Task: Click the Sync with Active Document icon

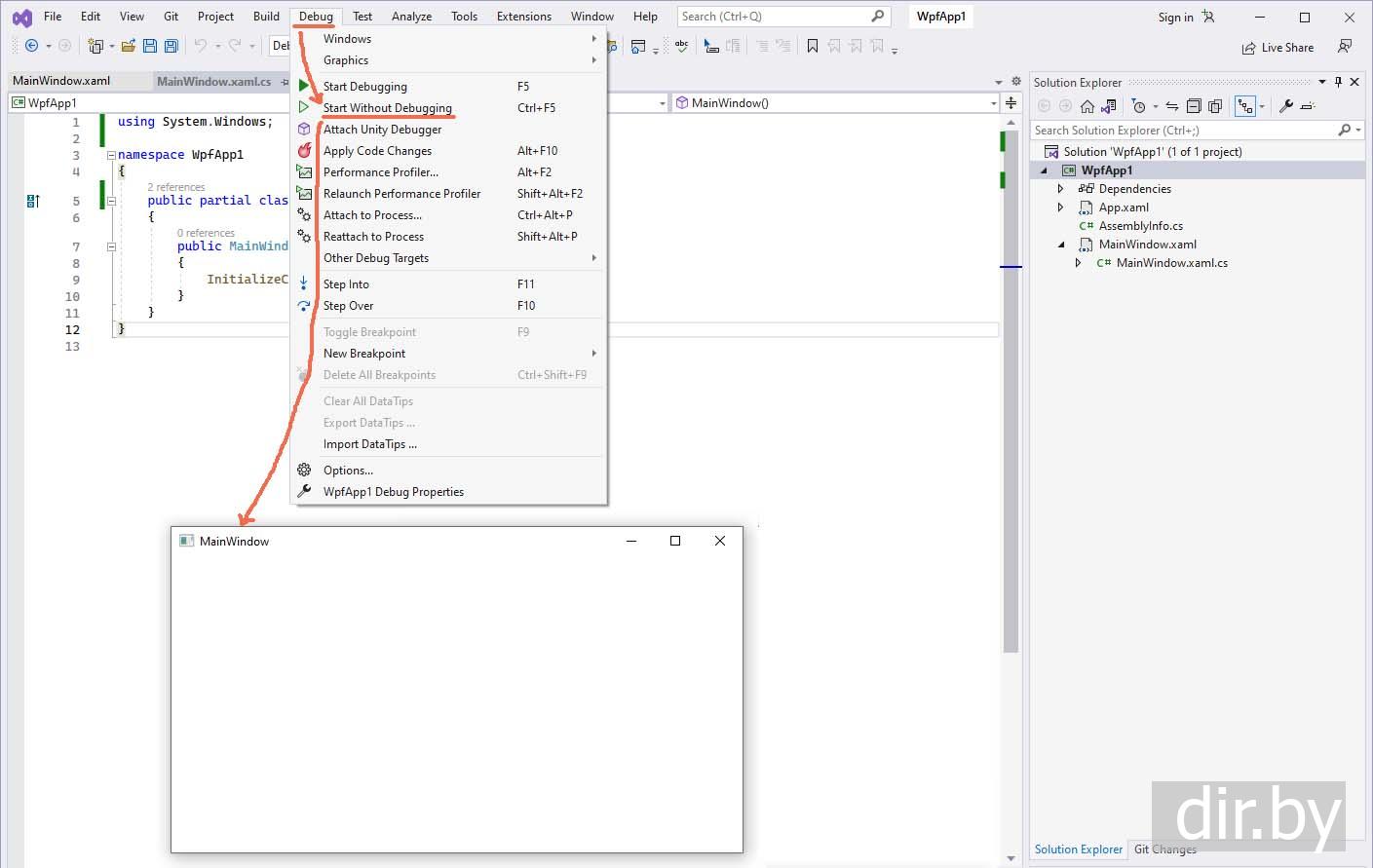Action: point(1172,106)
